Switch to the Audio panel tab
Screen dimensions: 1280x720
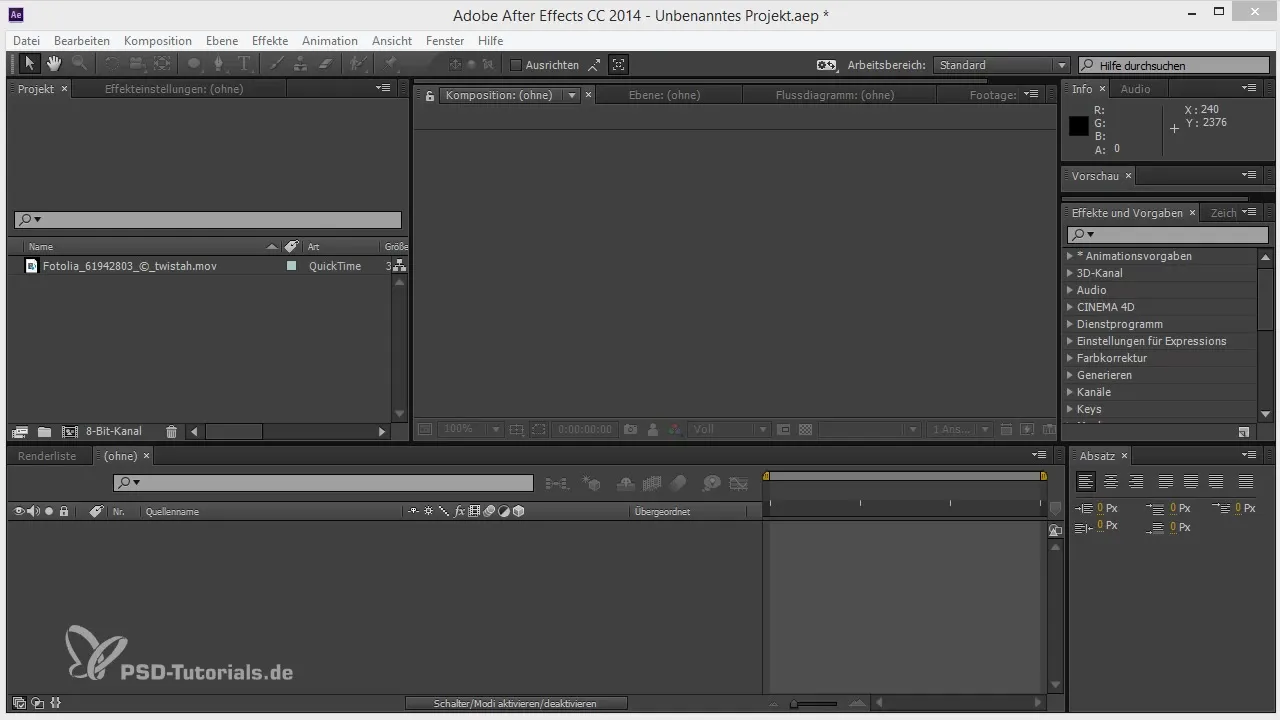tap(1135, 89)
